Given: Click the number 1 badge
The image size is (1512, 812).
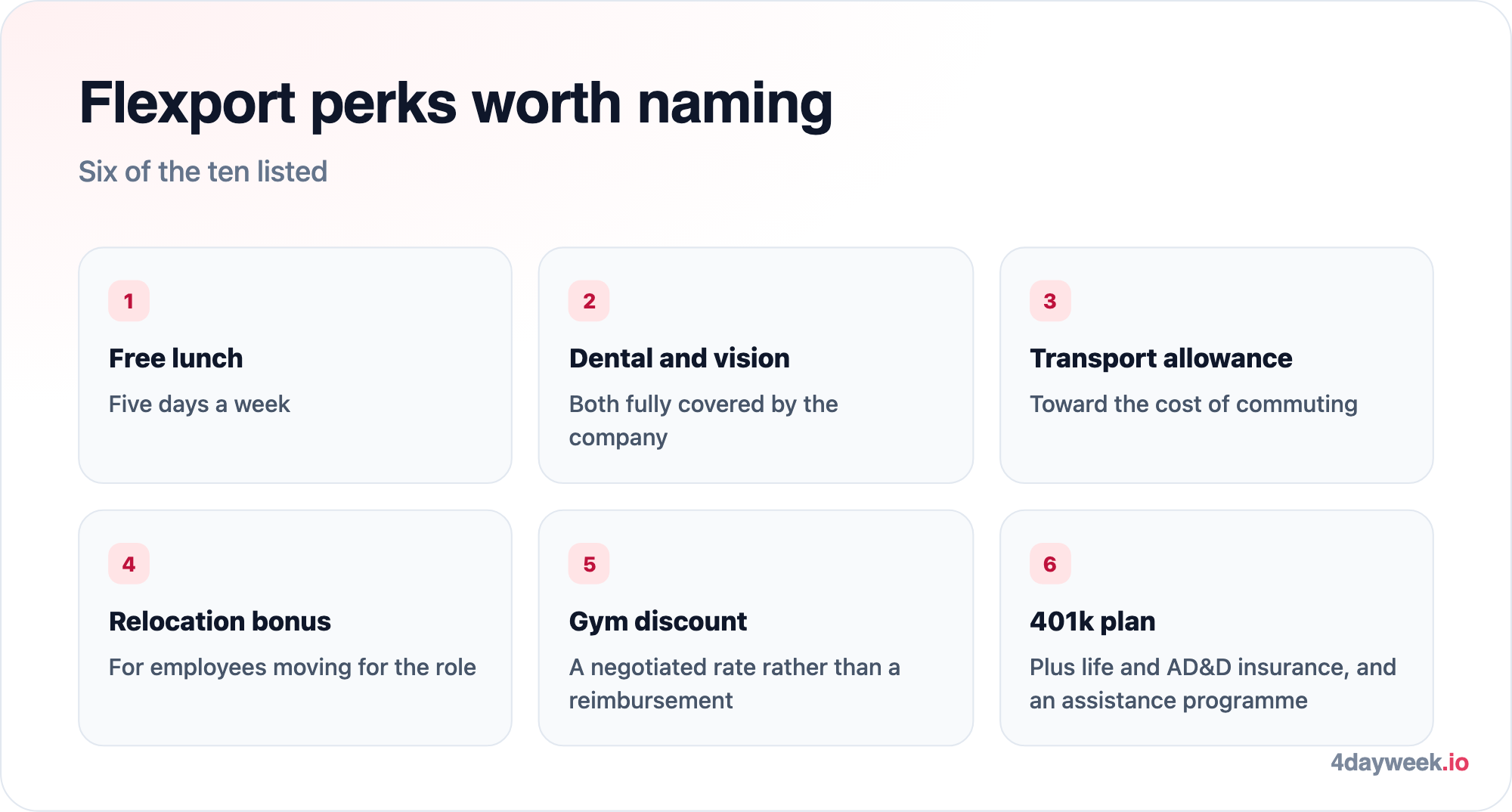Looking at the screenshot, I should tap(129, 301).
